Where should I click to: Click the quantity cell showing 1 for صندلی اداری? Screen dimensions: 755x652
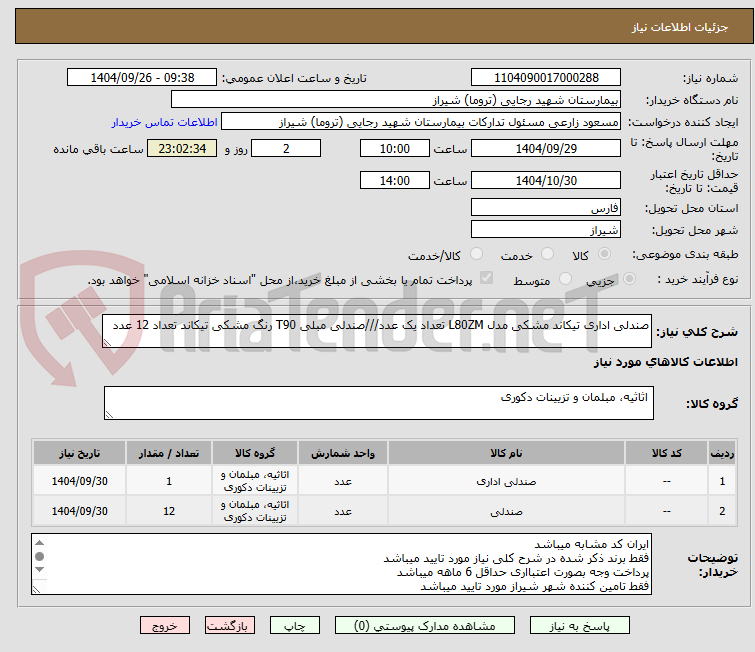point(169,481)
